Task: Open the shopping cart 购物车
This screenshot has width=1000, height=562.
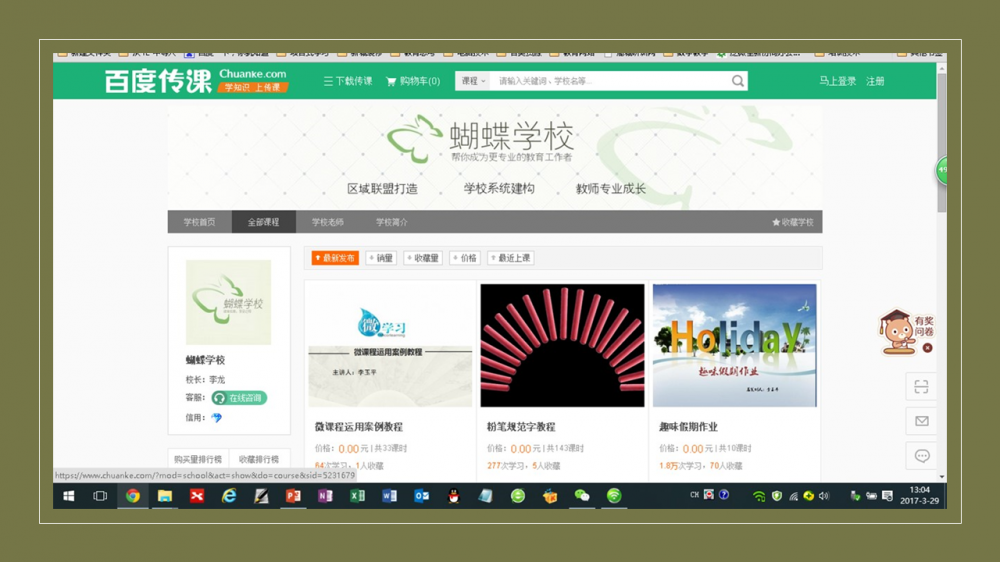Action: [x=413, y=81]
